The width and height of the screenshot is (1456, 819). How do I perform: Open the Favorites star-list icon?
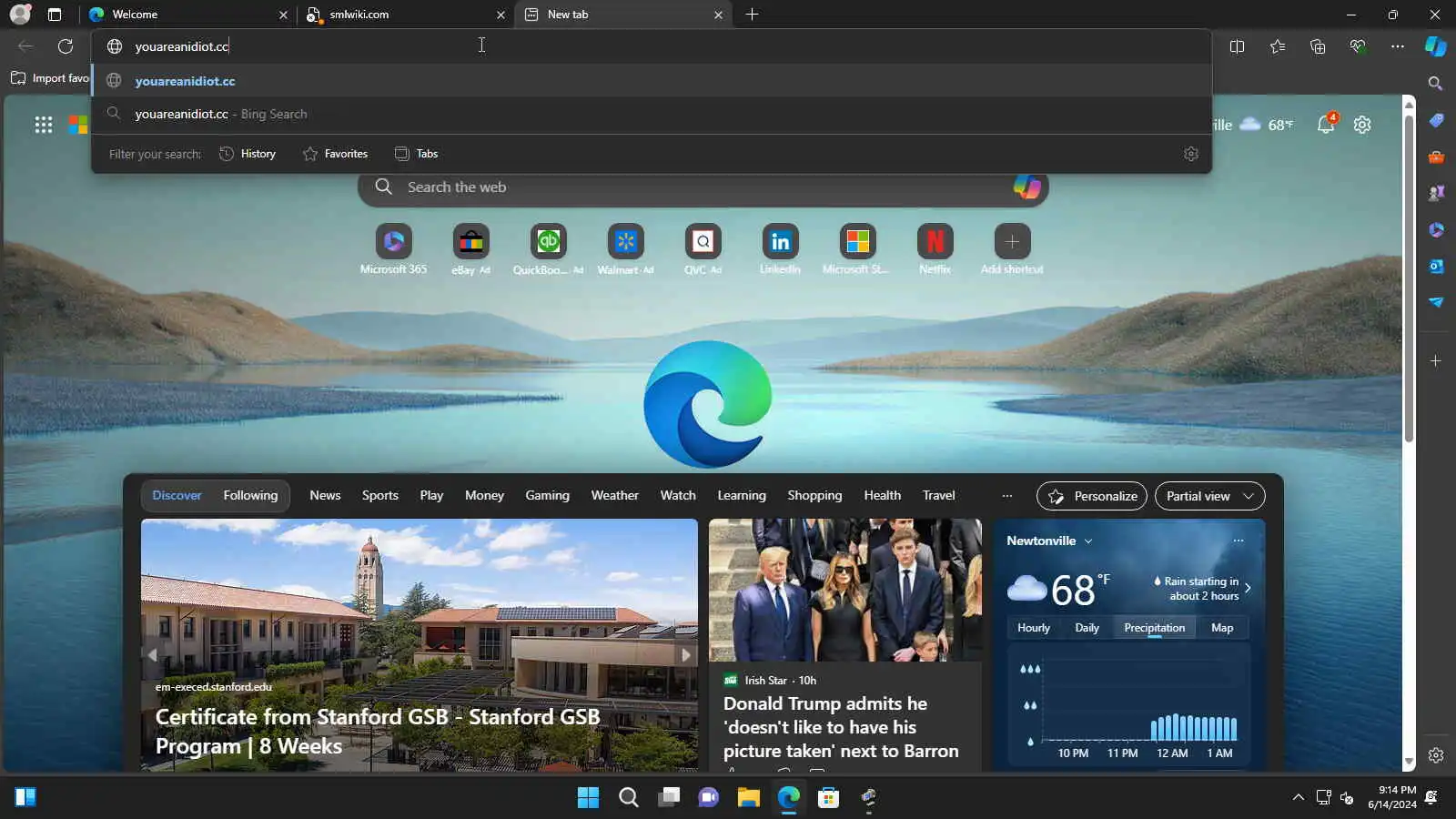pyautogui.click(x=1278, y=46)
